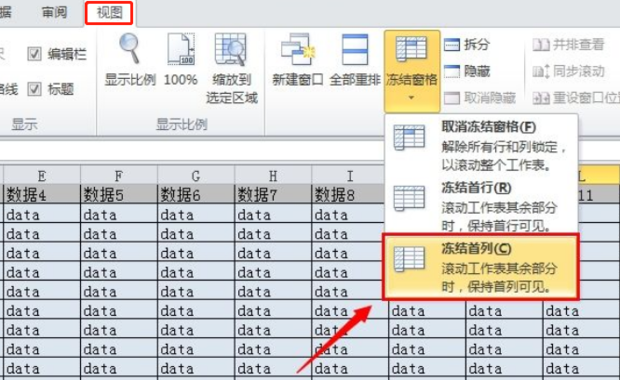Click 缩放到选定区域 zoom to selection
Image resolution: width=620 pixels, height=380 pixels.
click(232, 68)
